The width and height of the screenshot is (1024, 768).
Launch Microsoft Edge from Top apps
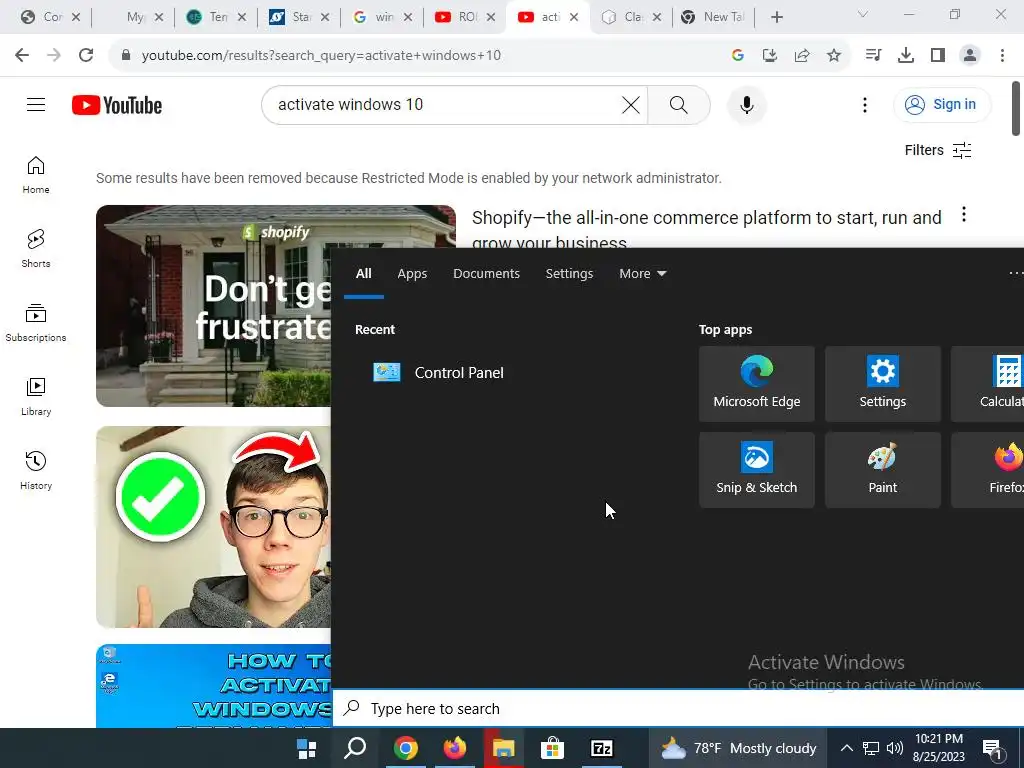point(757,384)
